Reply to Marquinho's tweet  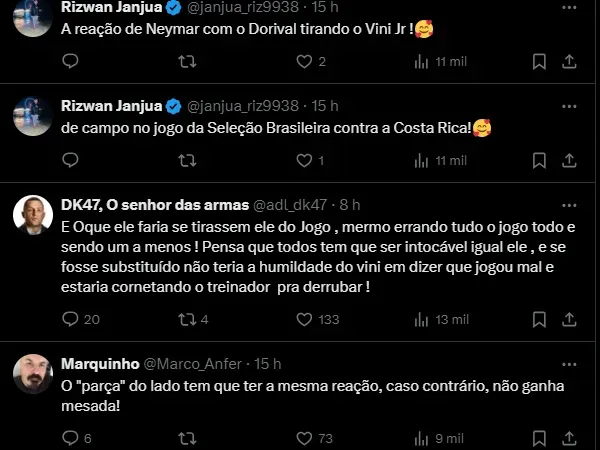click(x=70, y=438)
